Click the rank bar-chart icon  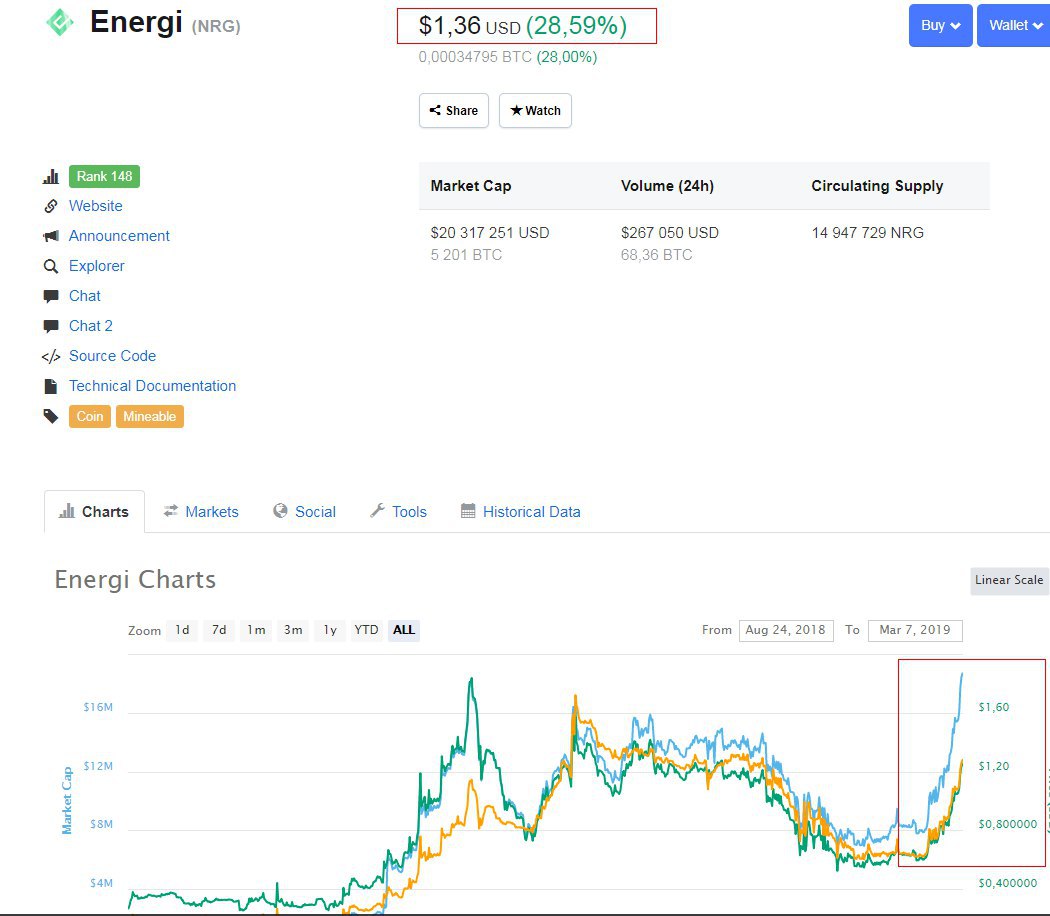pos(51,177)
